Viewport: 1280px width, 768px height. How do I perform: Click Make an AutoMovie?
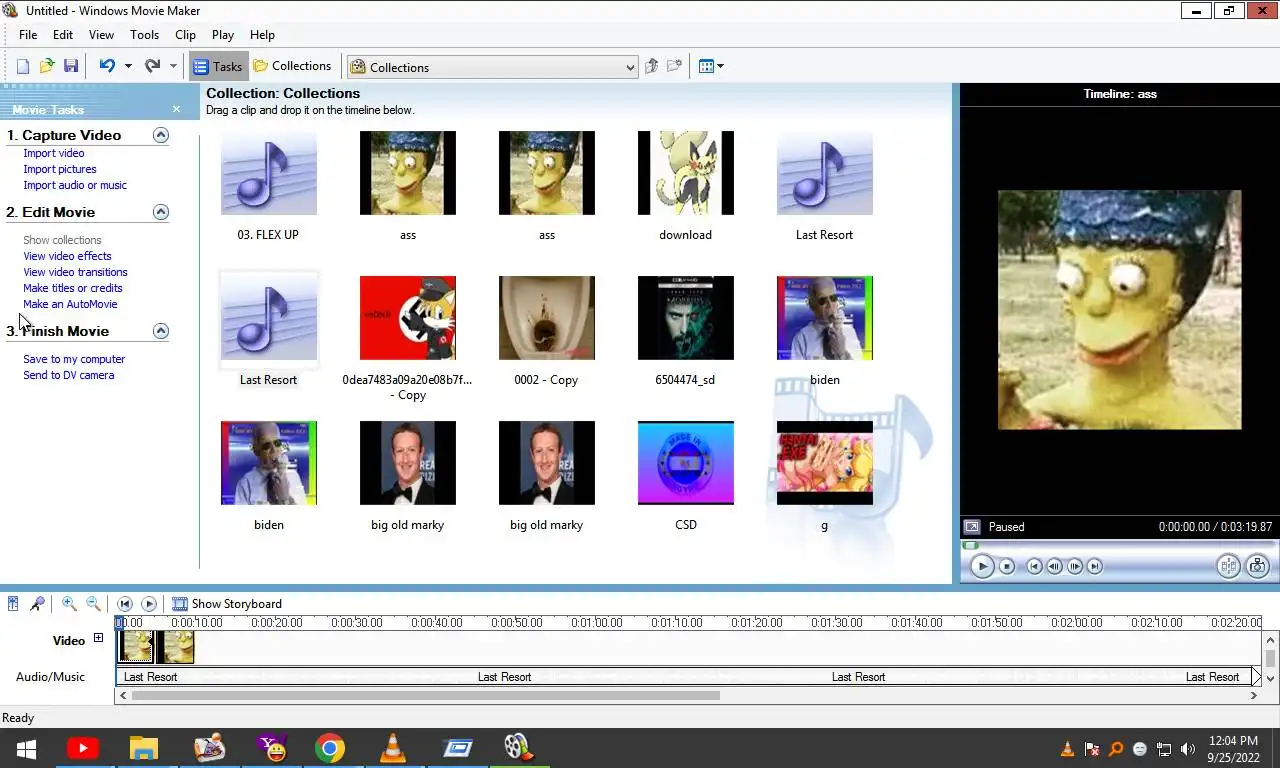pyautogui.click(x=70, y=304)
